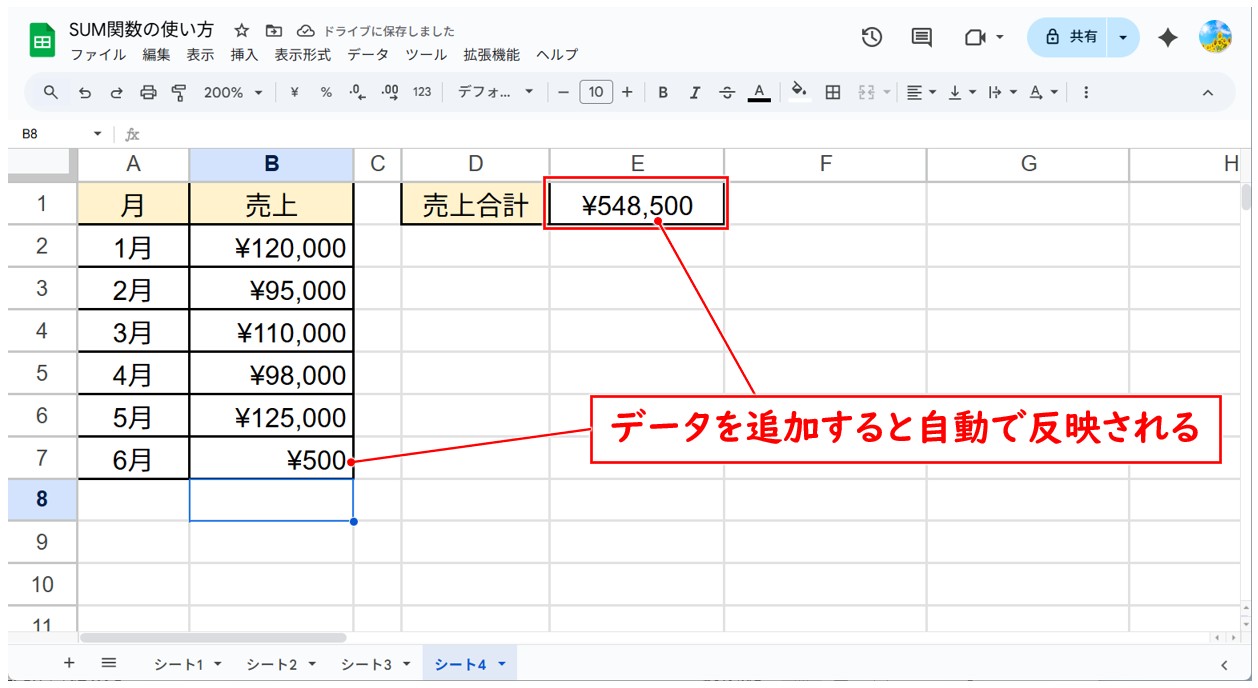Click the font size input field
The height and width of the screenshot is (688, 1258).
coord(595,92)
